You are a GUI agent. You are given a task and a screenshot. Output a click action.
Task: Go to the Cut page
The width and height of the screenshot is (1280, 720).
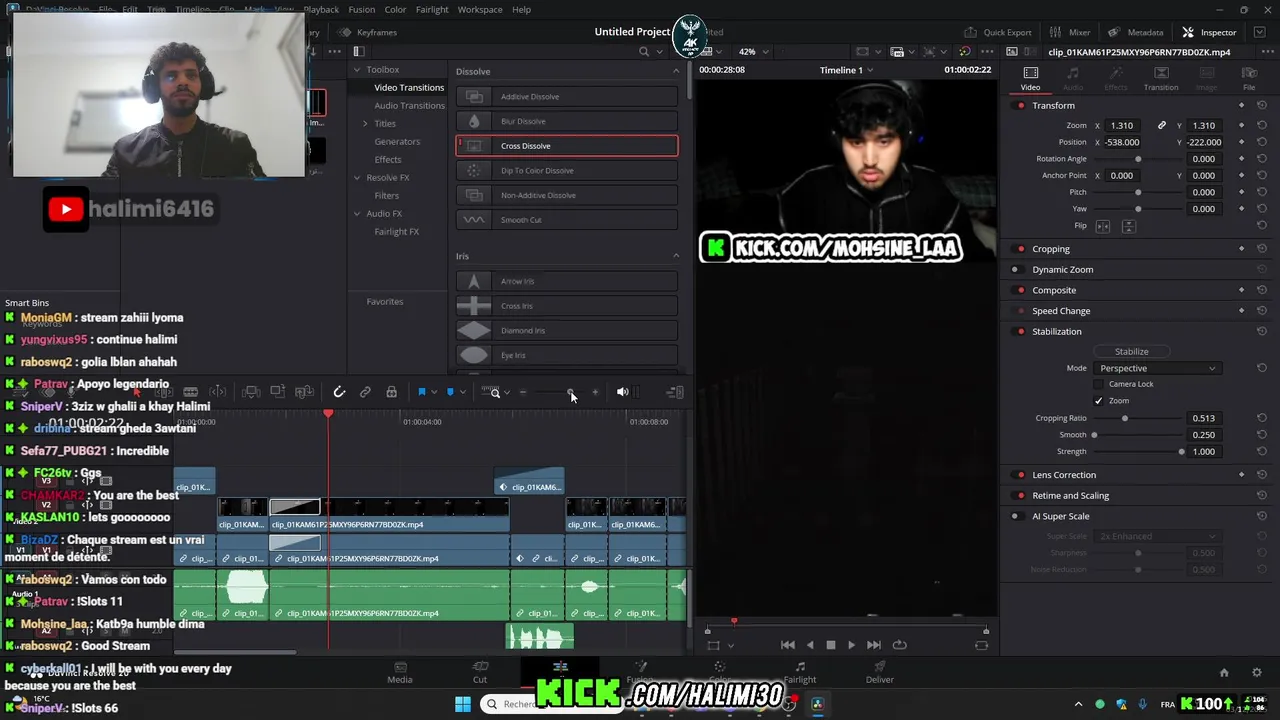click(480, 672)
